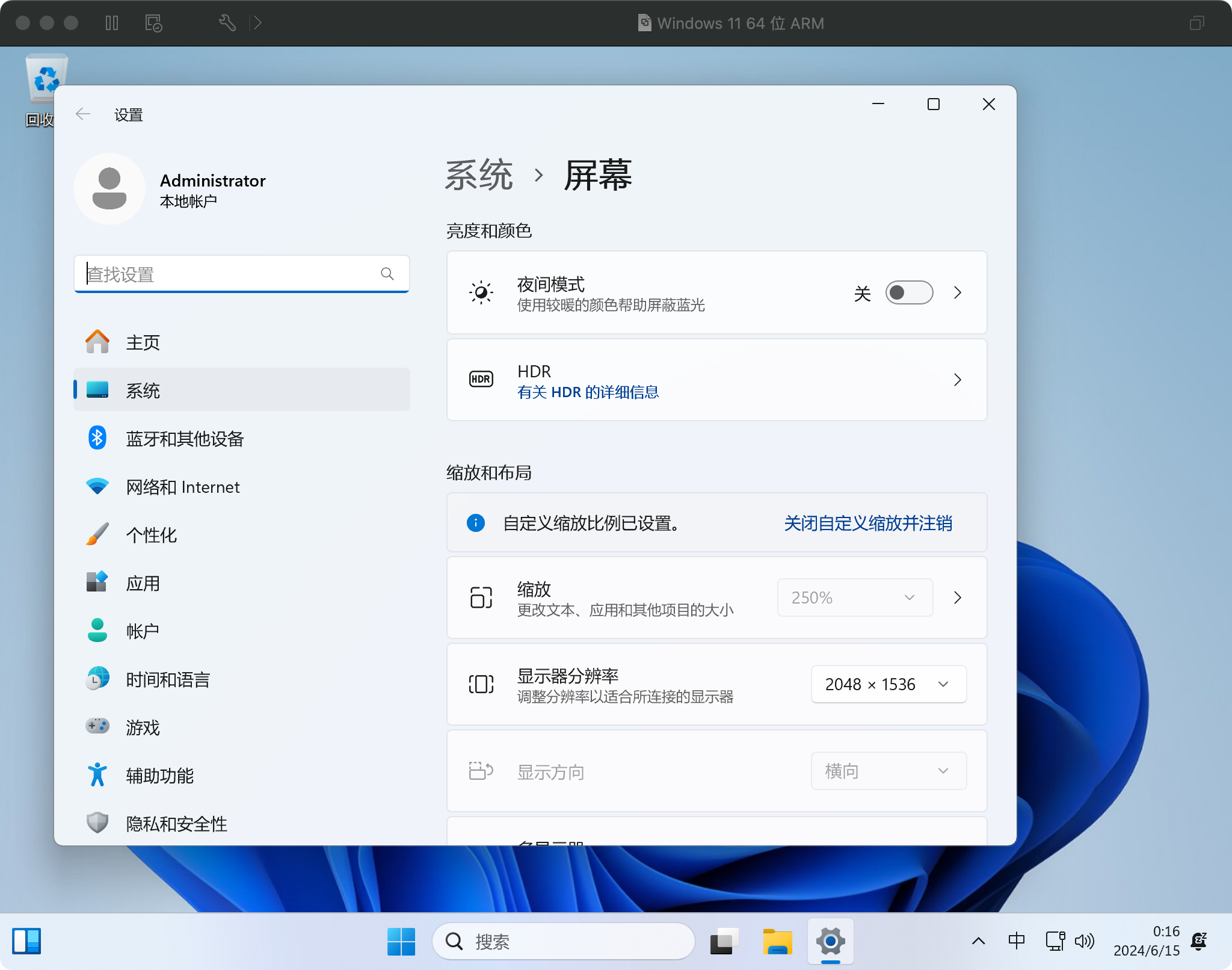The width and height of the screenshot is (1232, 970).
Task: Open the VM wrench settings icon
Action: pyautogui.click(x=227, y=23)
